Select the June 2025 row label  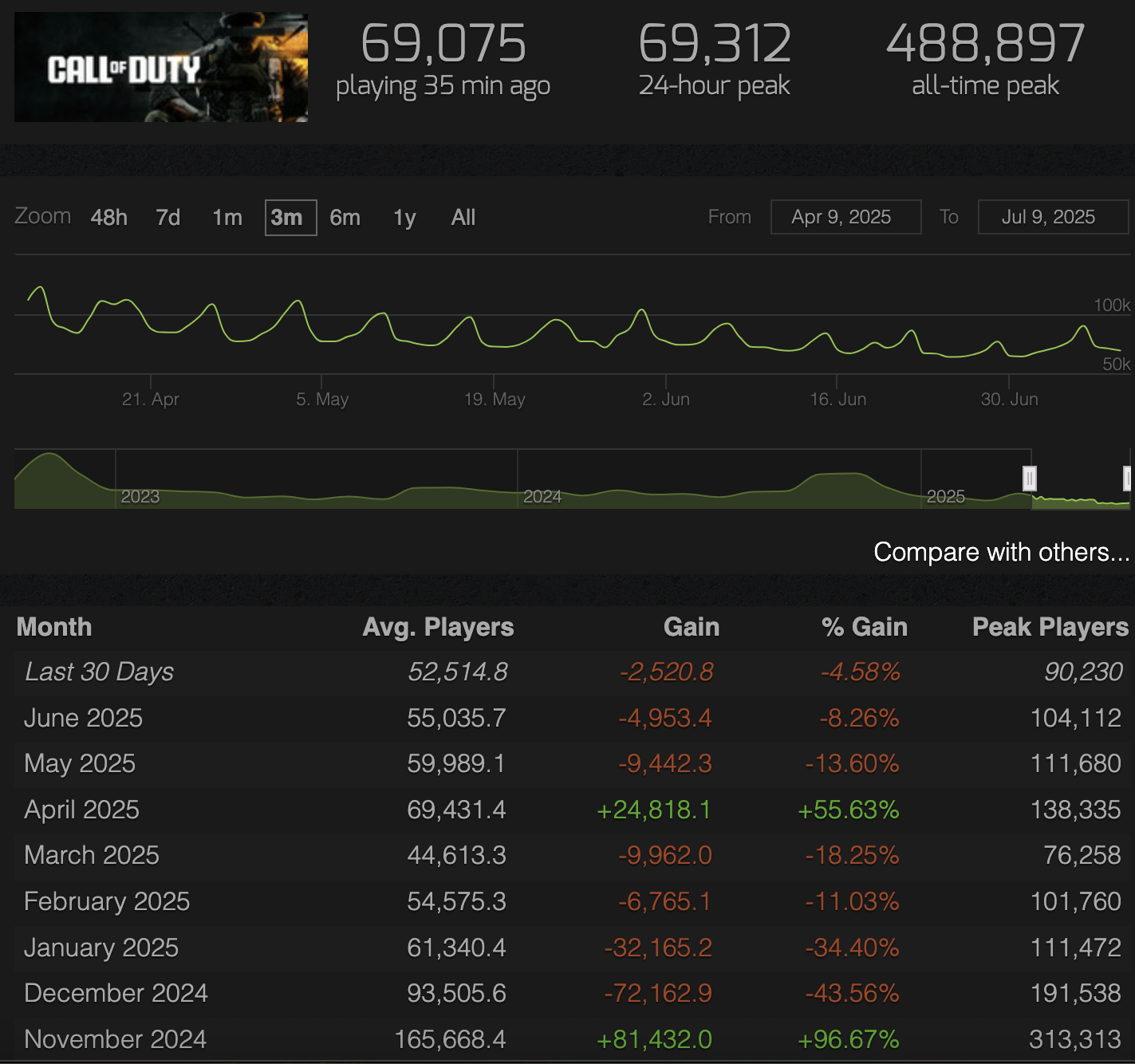[84, 718]
